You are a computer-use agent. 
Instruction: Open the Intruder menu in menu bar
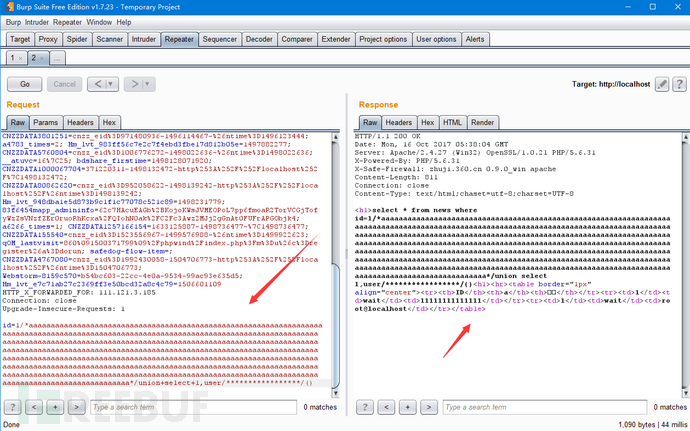click(x=37, y=22)
